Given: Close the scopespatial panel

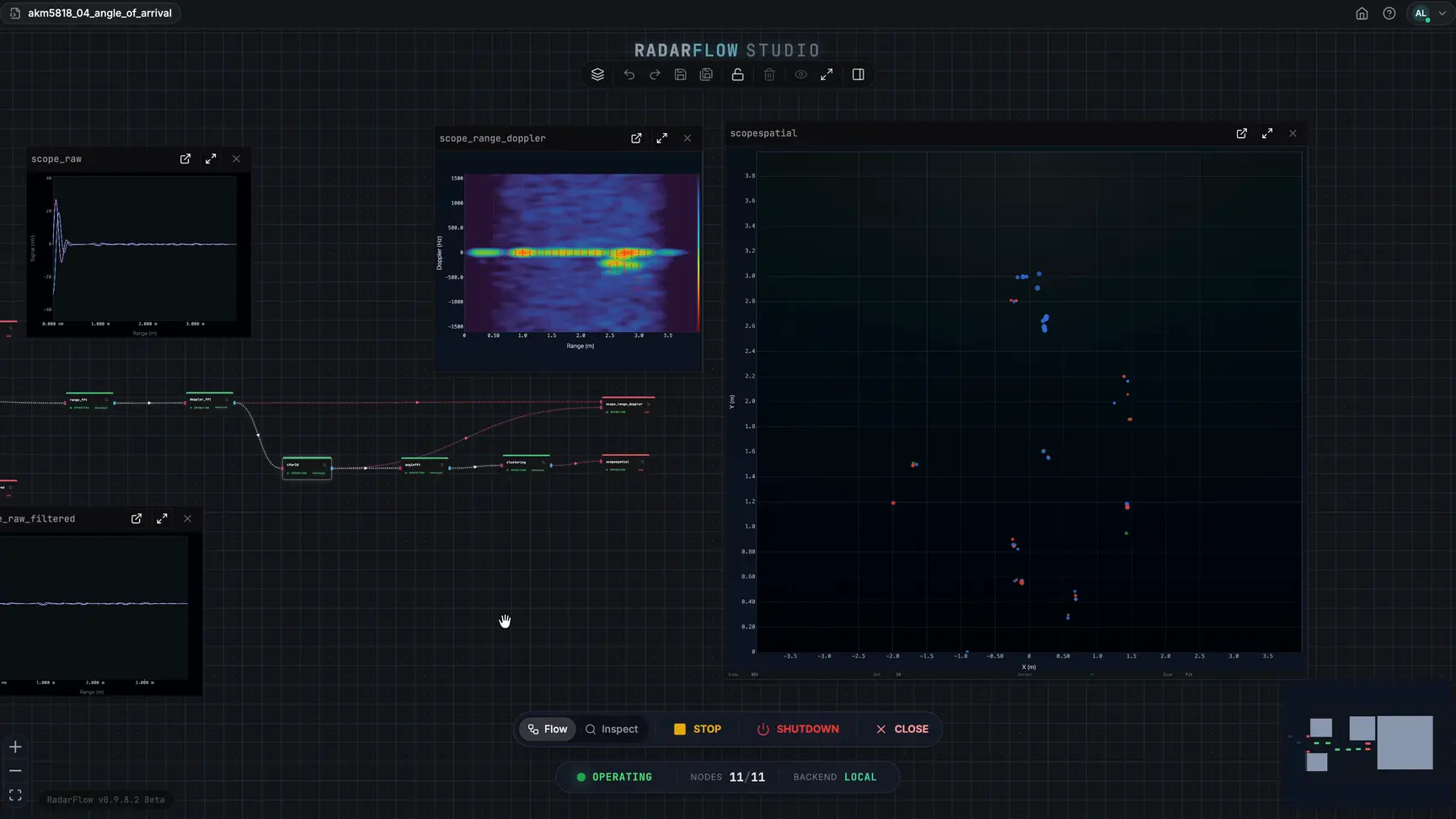Looking at the screenshot, I should click(x=1293, y=133).
